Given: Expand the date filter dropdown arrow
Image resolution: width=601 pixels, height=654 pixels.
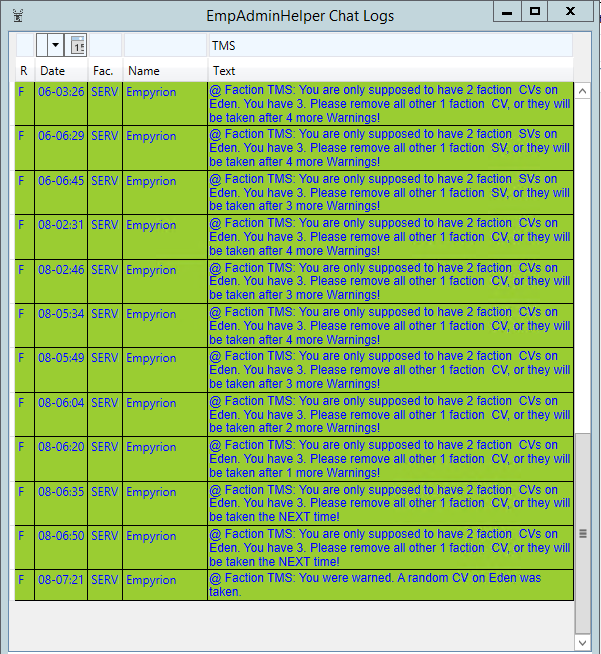Looking at the screenshot, I should pyautogui.click(x=55, y=45).
